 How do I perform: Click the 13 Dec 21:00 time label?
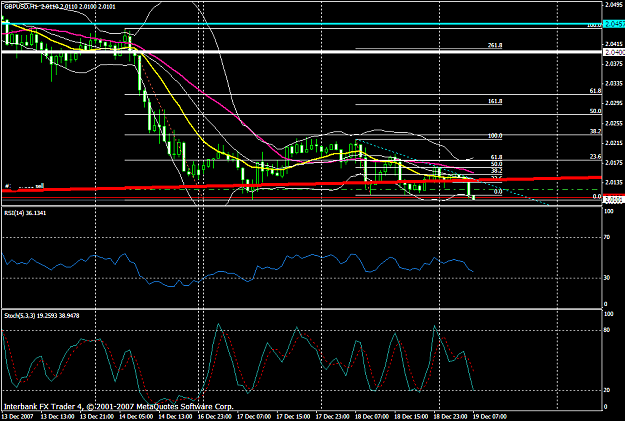[x=96, y=417]
